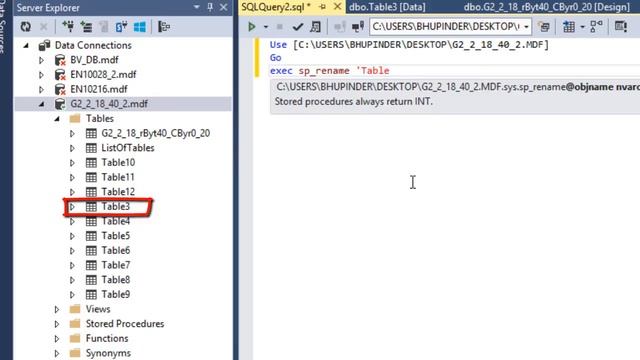Select the ListOfTables table

point(128,148)
